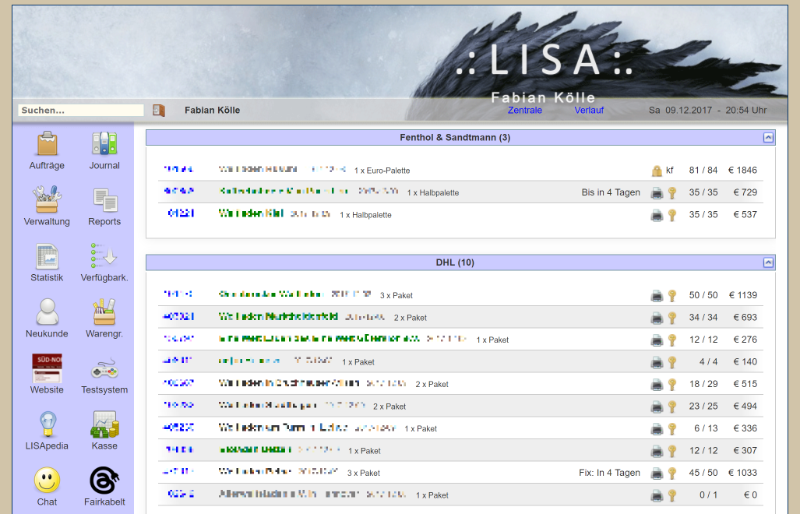Open the Verlauf link in header
Image resolution: width=800 pixels, height=514 pixels.
point(589,110)
